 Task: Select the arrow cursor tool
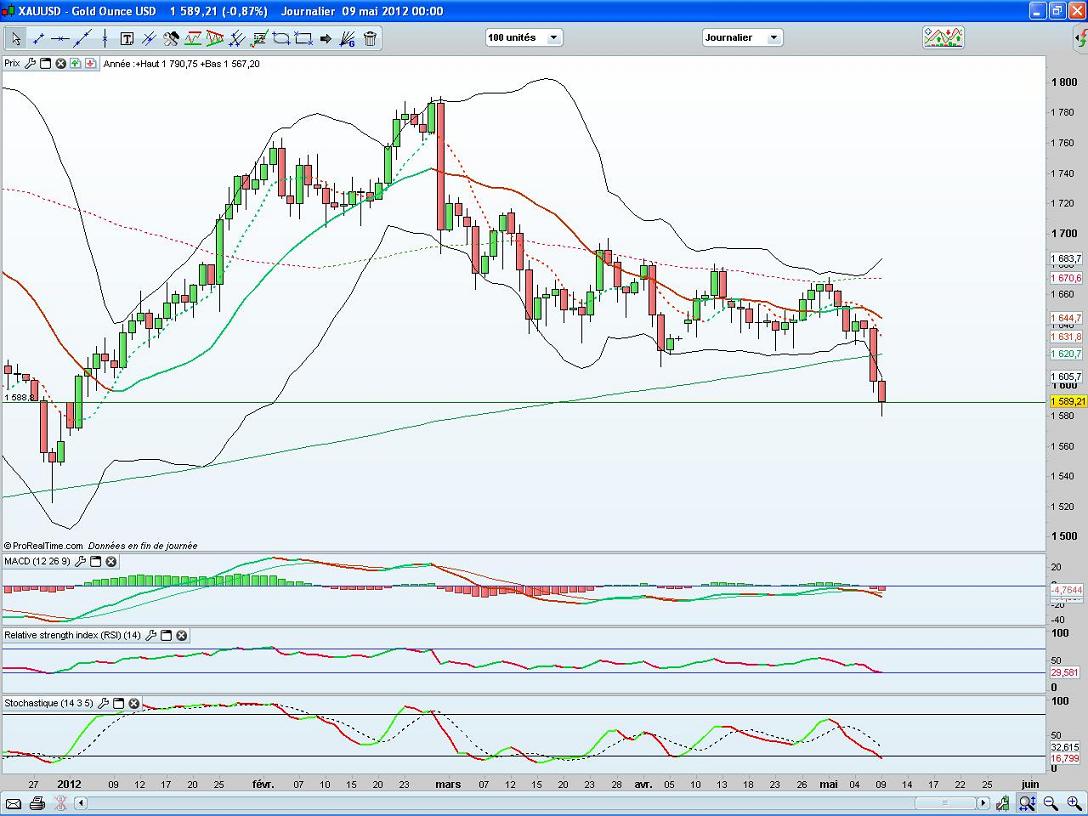tap(16, 39)
